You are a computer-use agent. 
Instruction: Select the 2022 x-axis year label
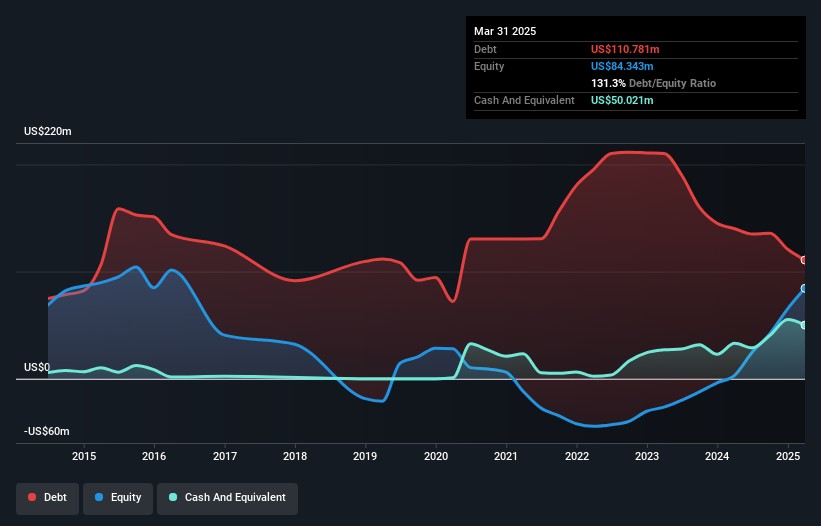tap(577, 457)
